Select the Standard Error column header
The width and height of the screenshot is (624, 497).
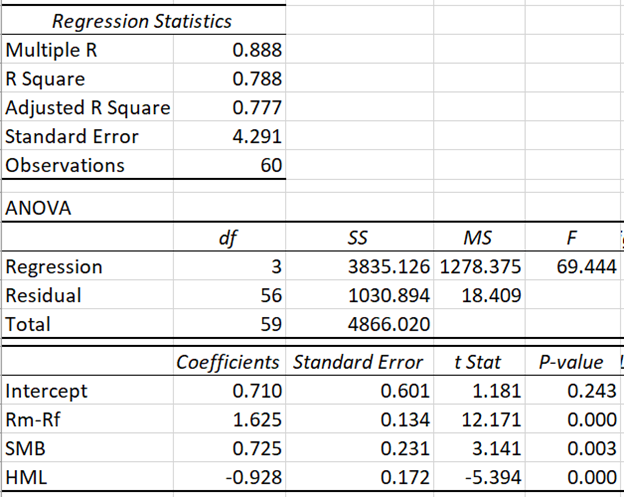point(358,362)
